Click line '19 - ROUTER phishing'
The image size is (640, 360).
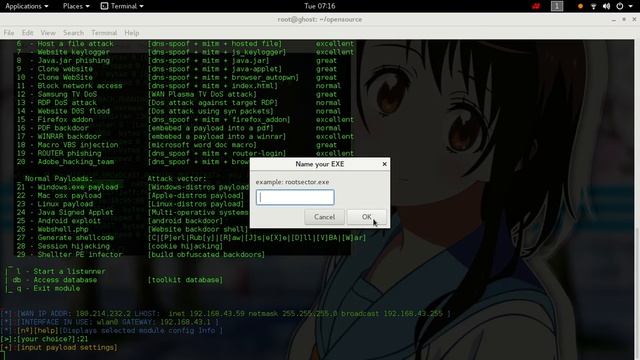(59, 153)
